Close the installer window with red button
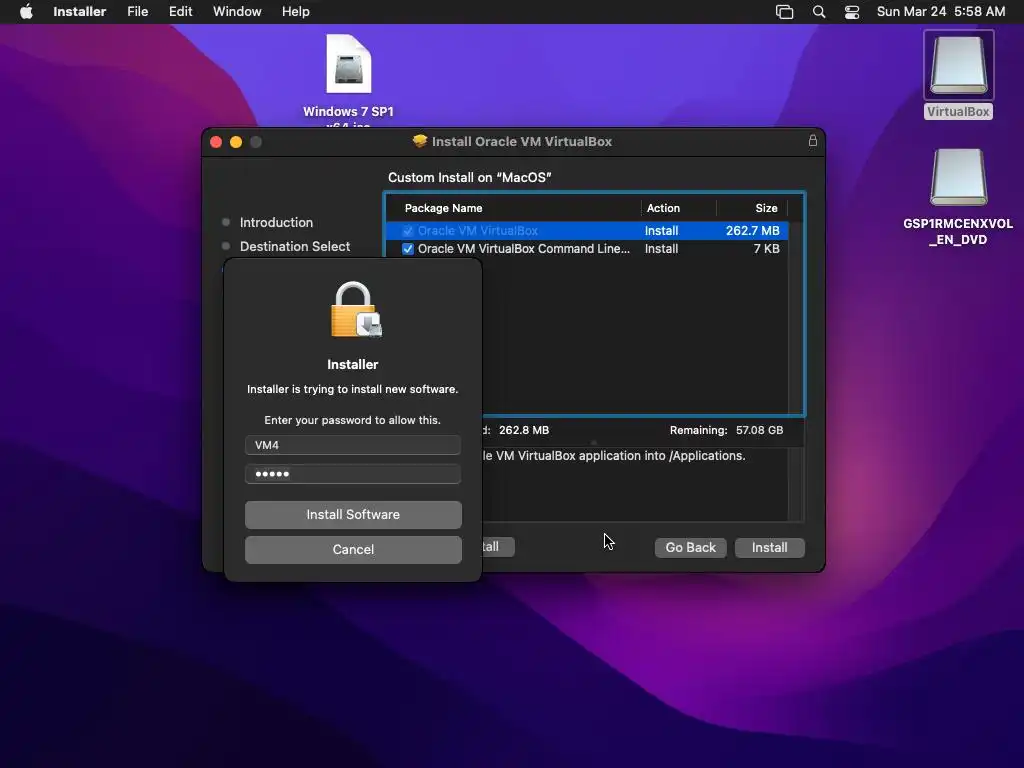This screenshot has height=768, width=1024. click(216, 142)
